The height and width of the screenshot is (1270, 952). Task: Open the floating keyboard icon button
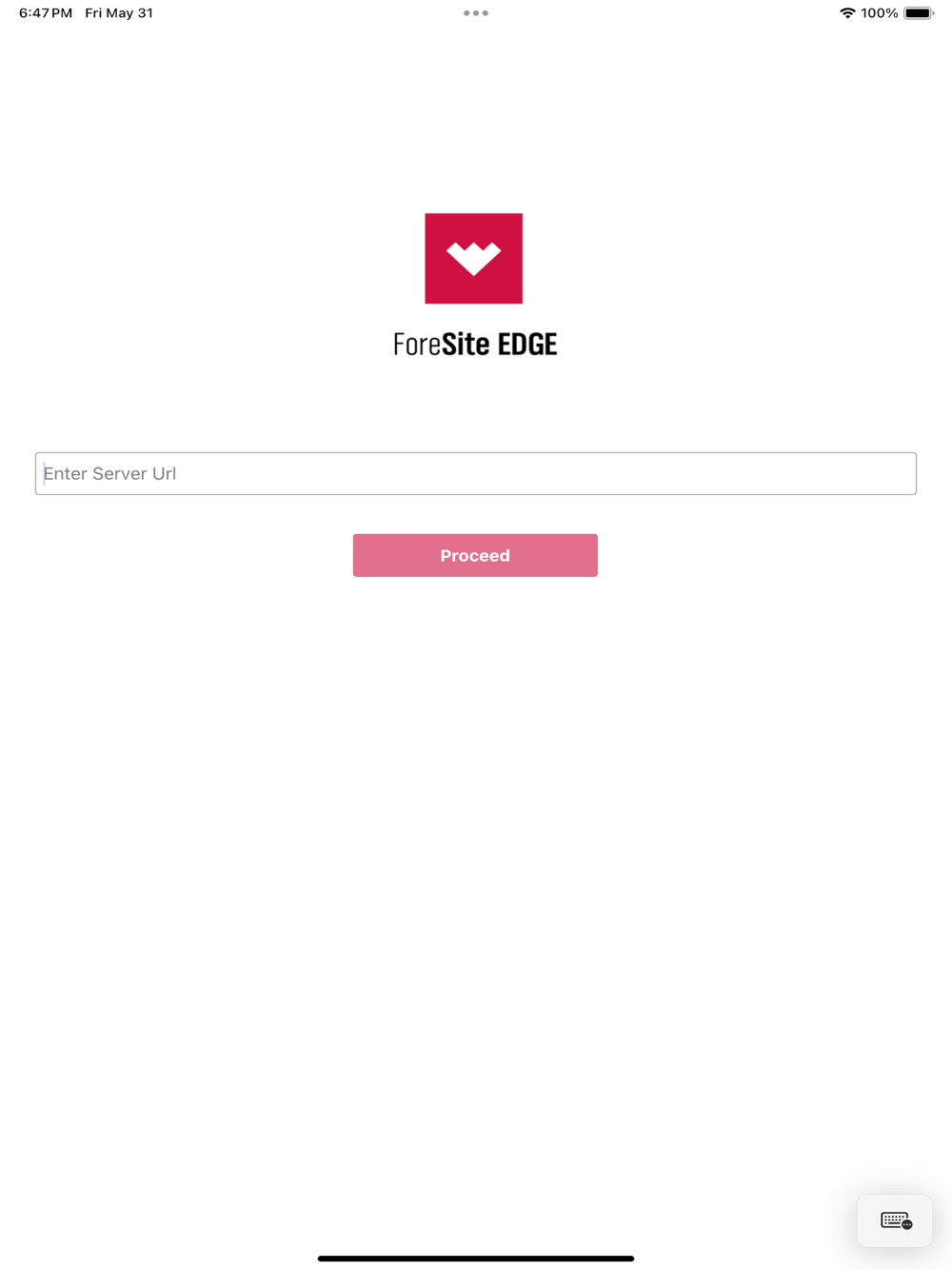click(x=895, y=1220)
